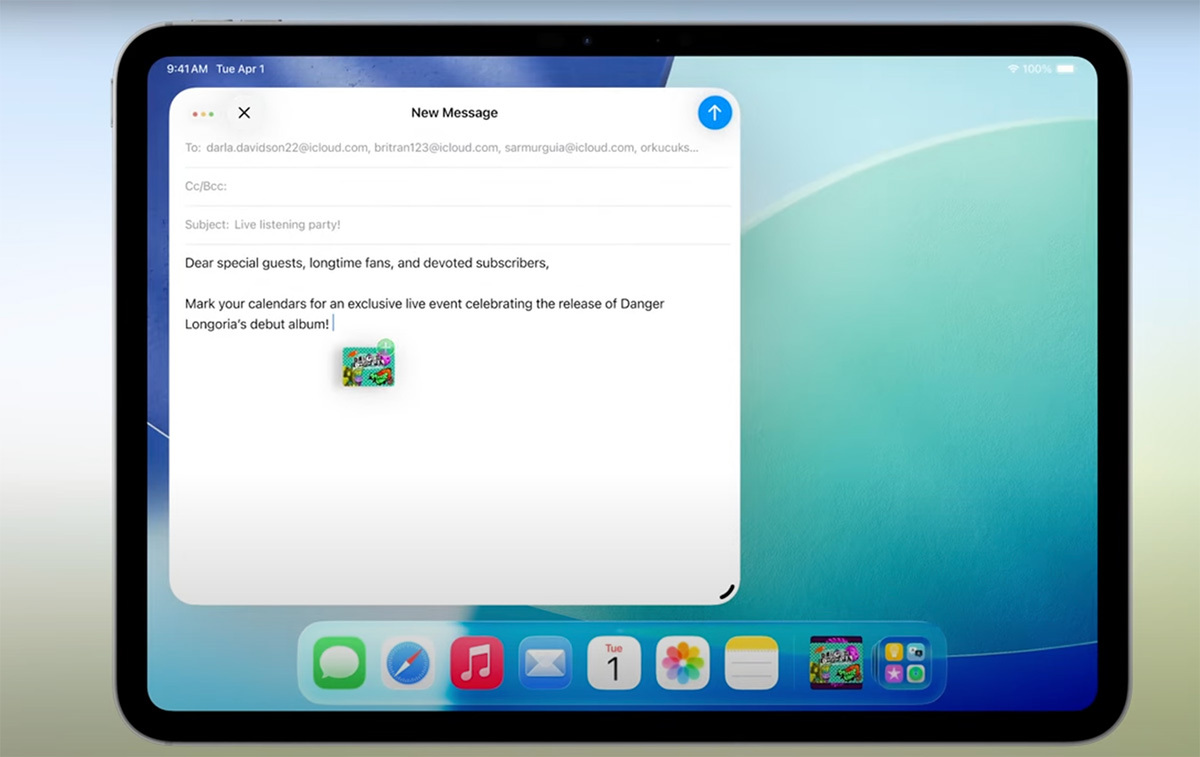
Task: Tap the green plus badge on the attachment
Action: click(385, 348)
